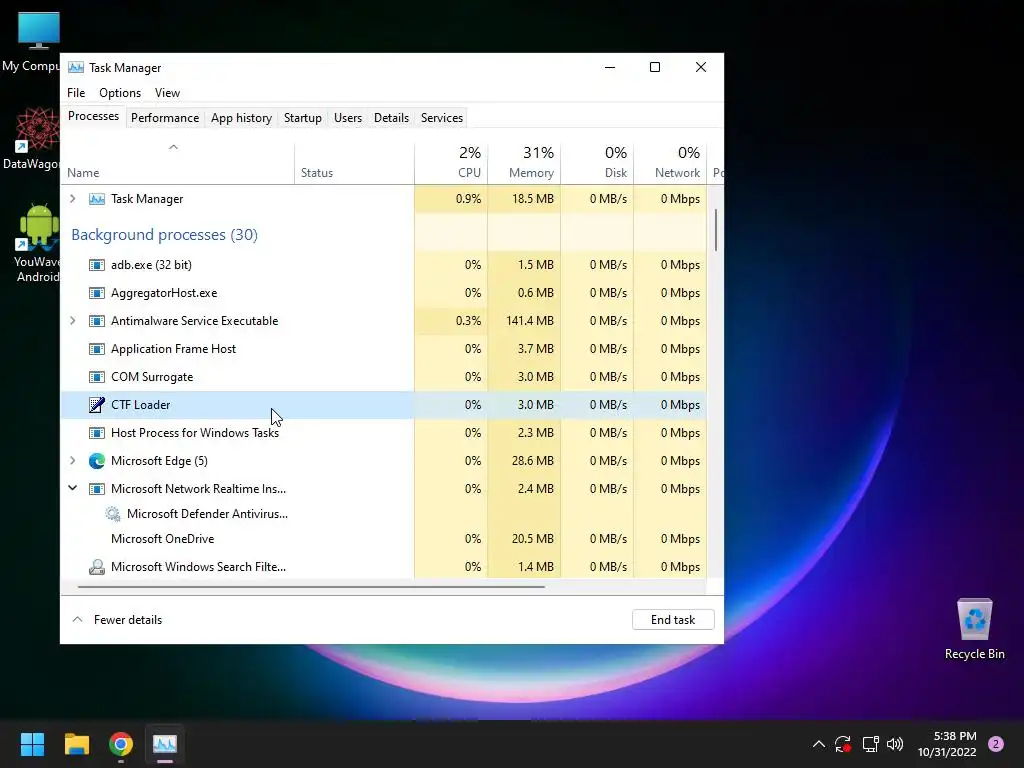The width and height of the screenshot is (1024, 768).
Task: Select the Microsoft OneDrive process row
Action: point(383,539)
